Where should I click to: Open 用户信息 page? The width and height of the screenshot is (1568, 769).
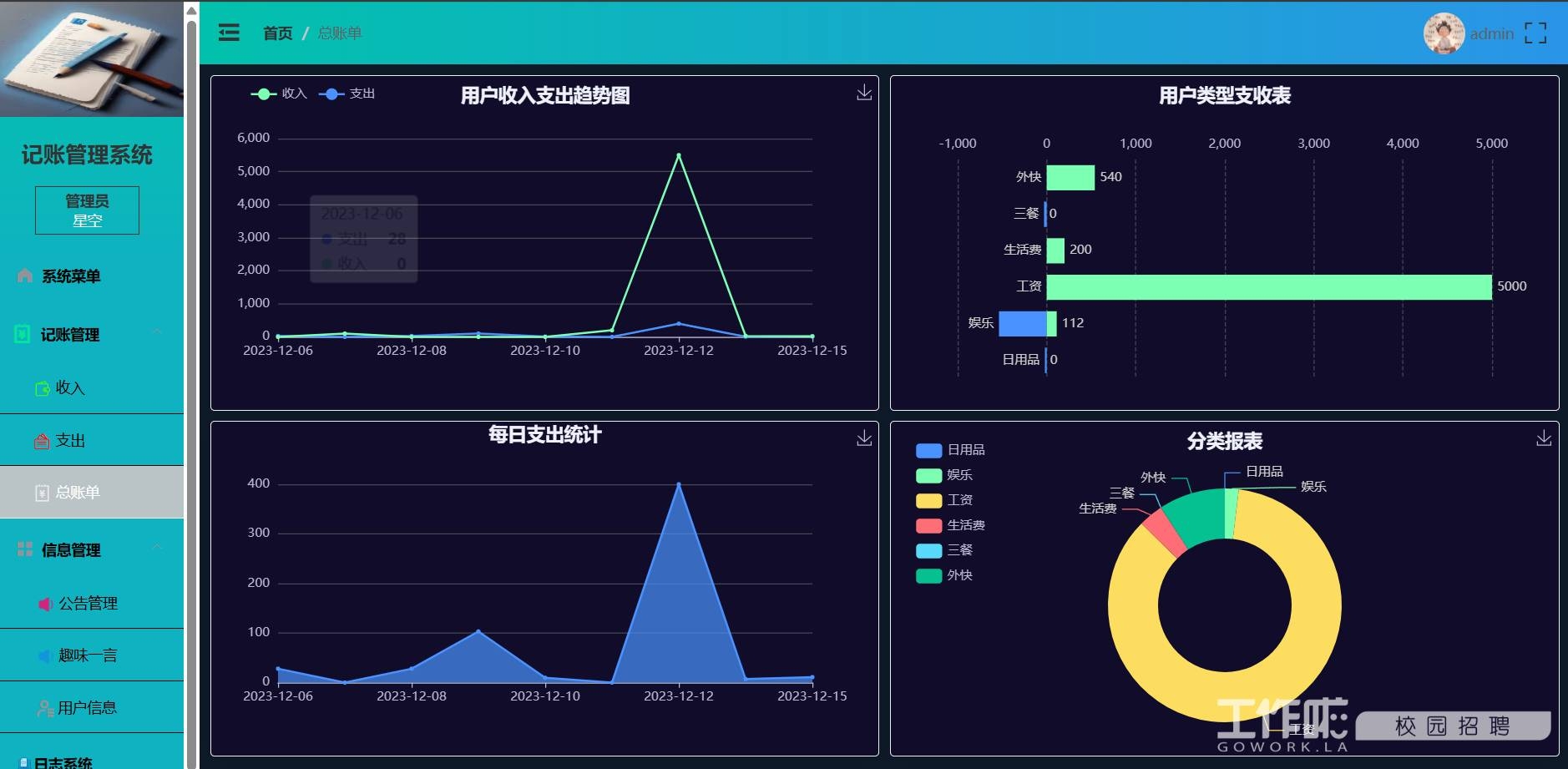pos(92,708)
